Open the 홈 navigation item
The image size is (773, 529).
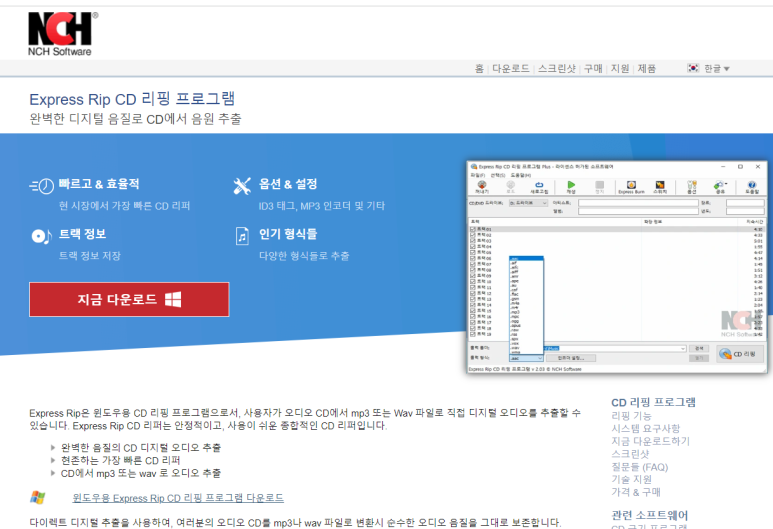479,69
